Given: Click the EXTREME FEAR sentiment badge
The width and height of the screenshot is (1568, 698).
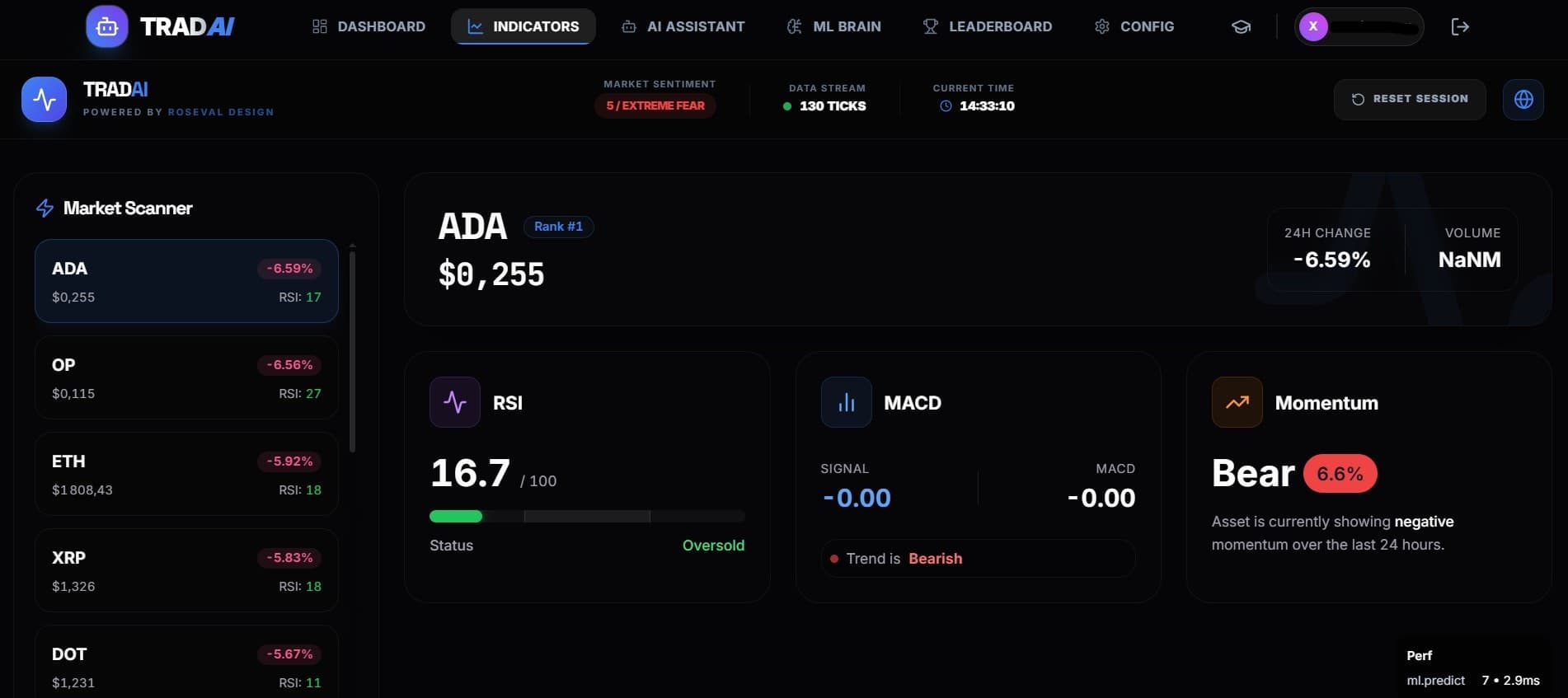Looking at the screenshot, I should (655, 105).
